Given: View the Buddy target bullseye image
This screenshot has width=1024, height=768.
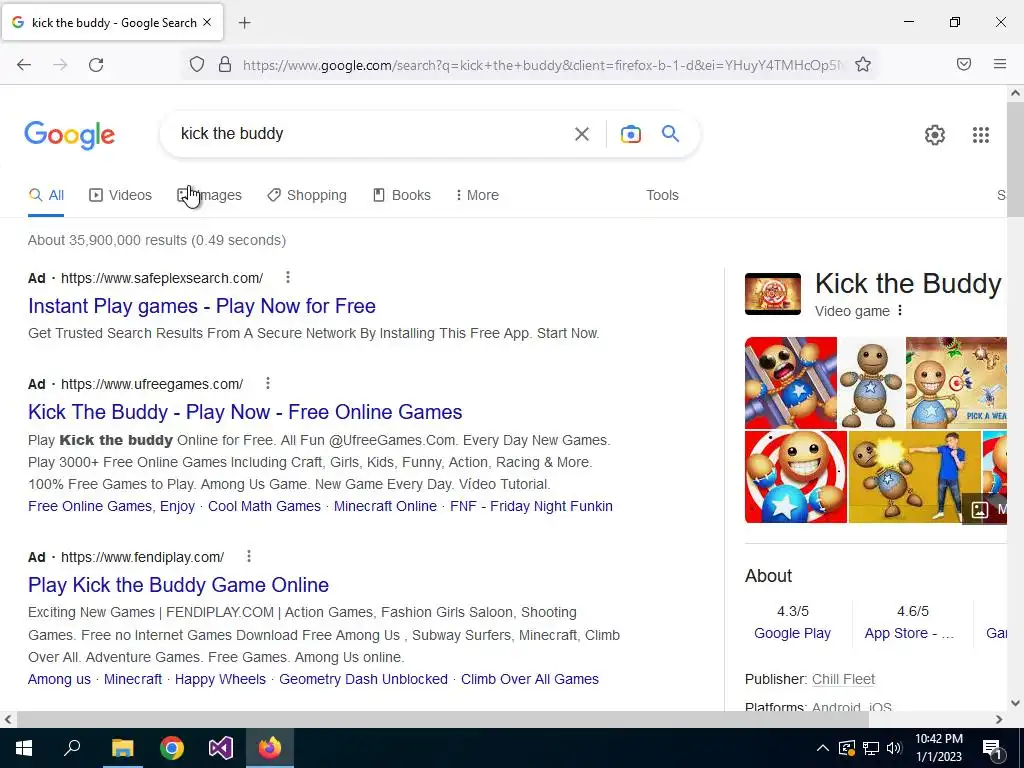Looking at the screenshot, I should pyautogui.click(x=795, y=477).
